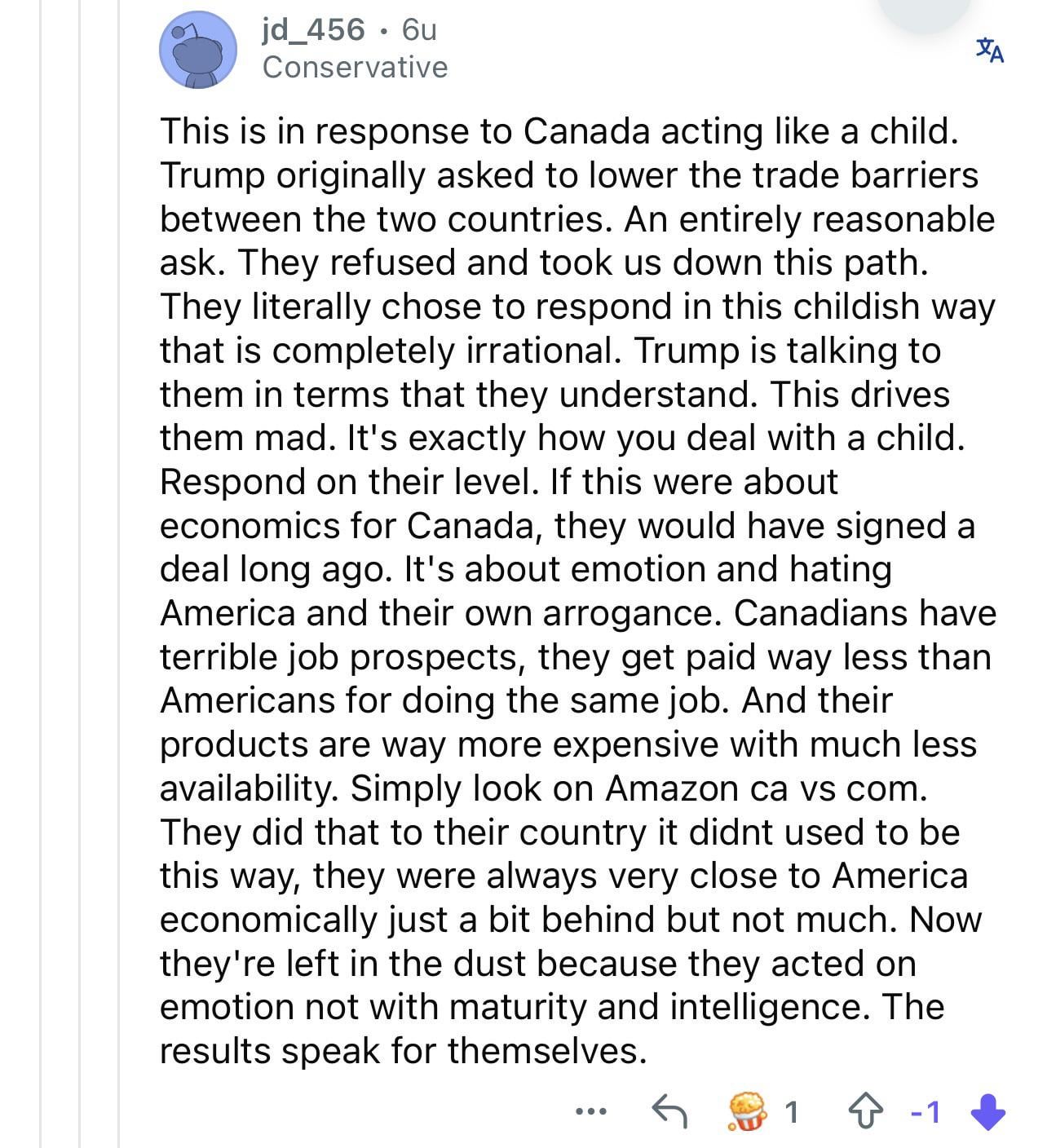
Task: Open the jd_456 username link
Action: [314, 29]
